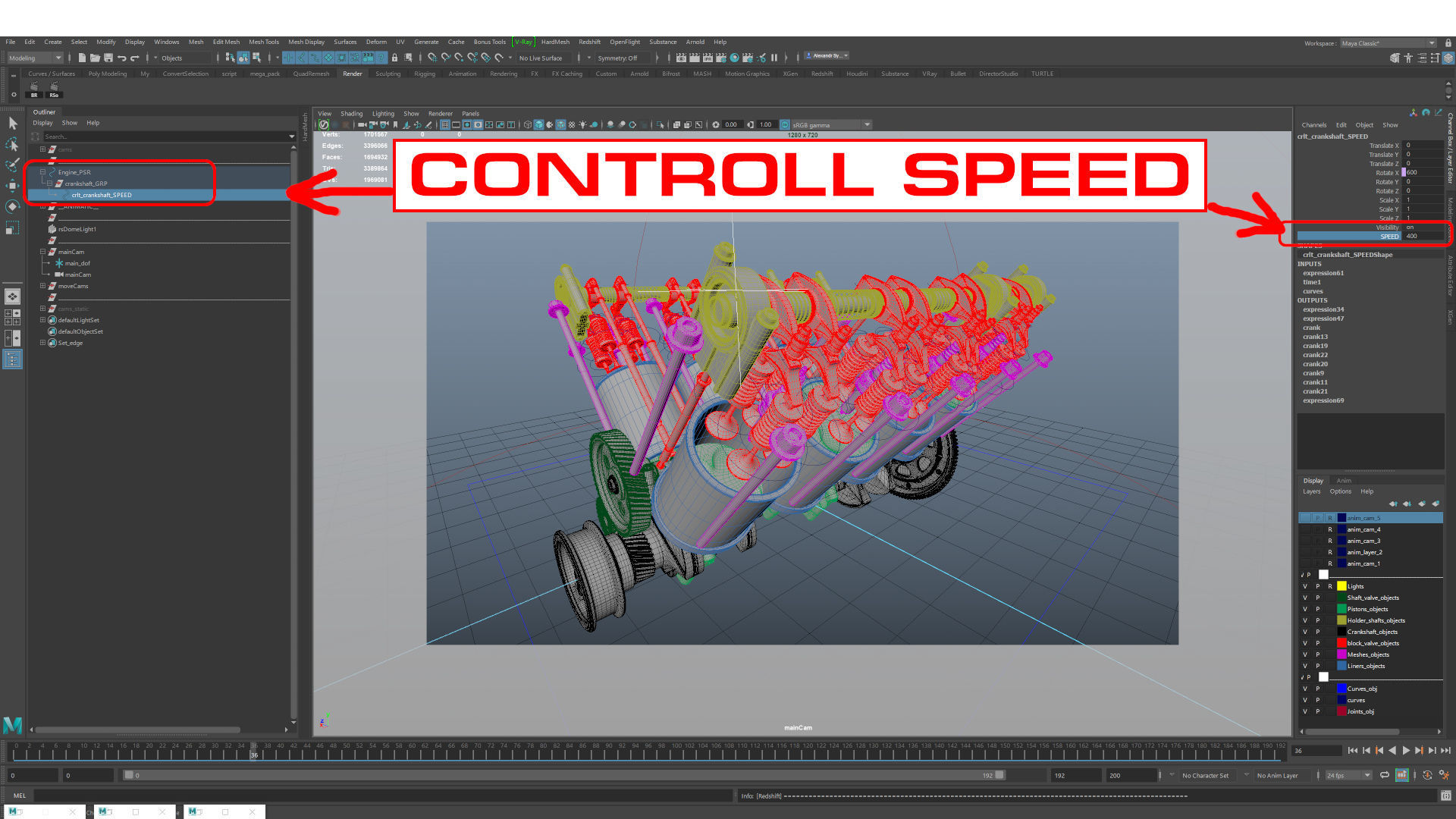Play animation backwards
The image size is (1456, 819).
point(1392,751)
